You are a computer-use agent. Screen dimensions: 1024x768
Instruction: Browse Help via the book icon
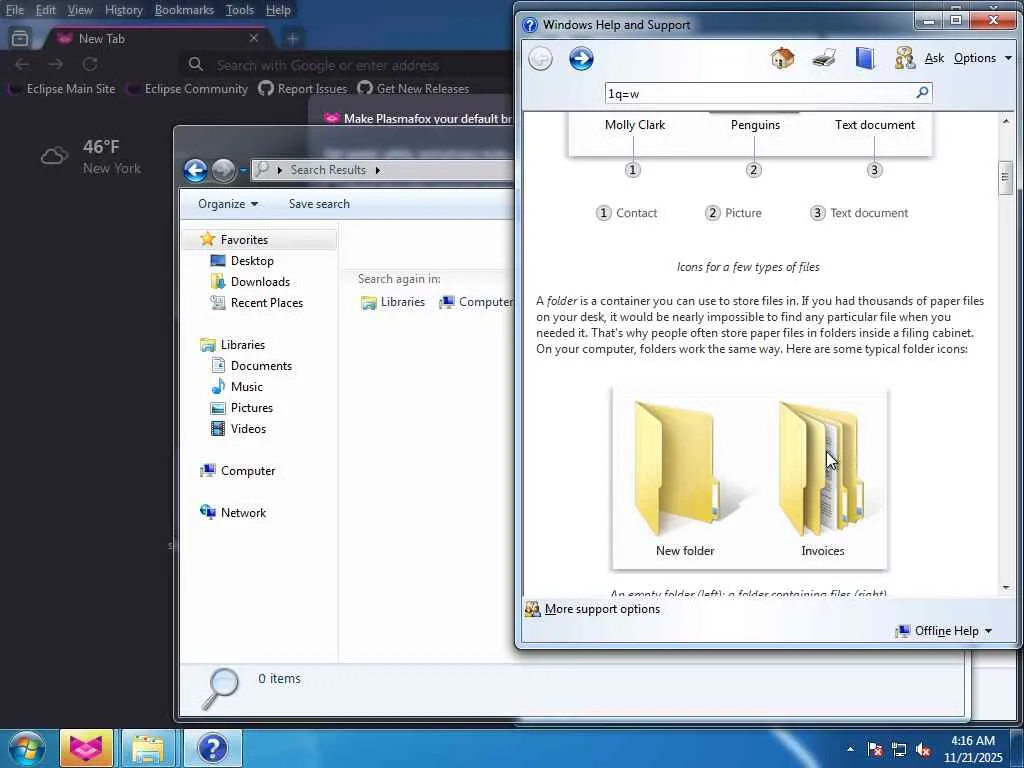tap(865, 58)
